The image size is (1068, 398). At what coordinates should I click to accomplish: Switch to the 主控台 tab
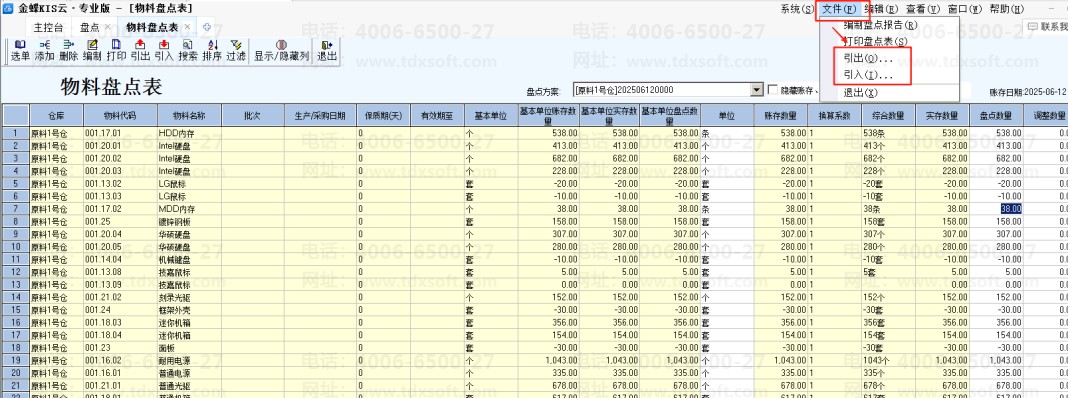pos(48,27)
